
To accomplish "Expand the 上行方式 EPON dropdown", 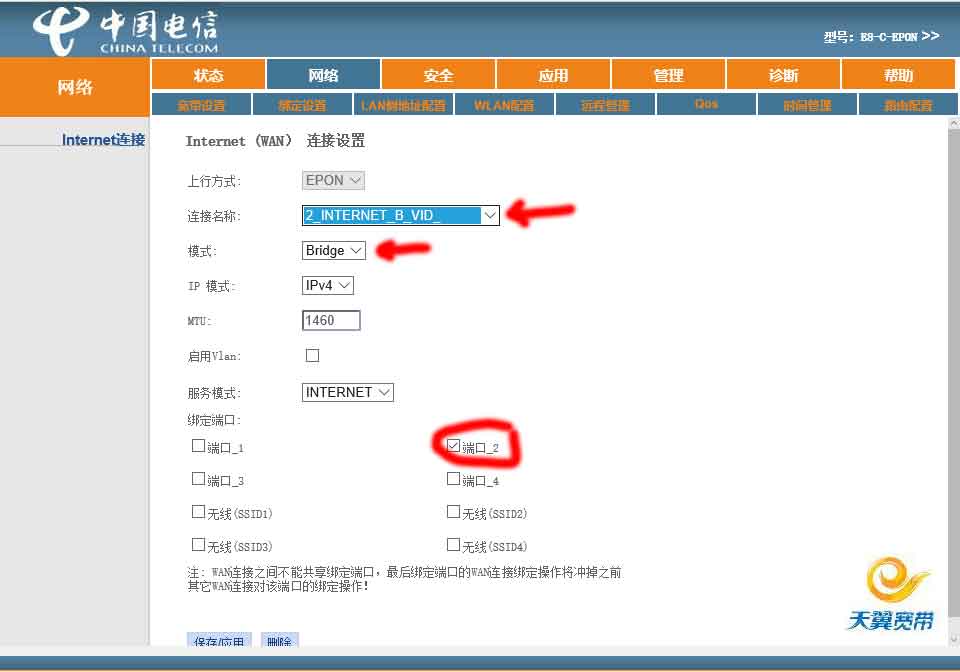I will pos(333,180).
